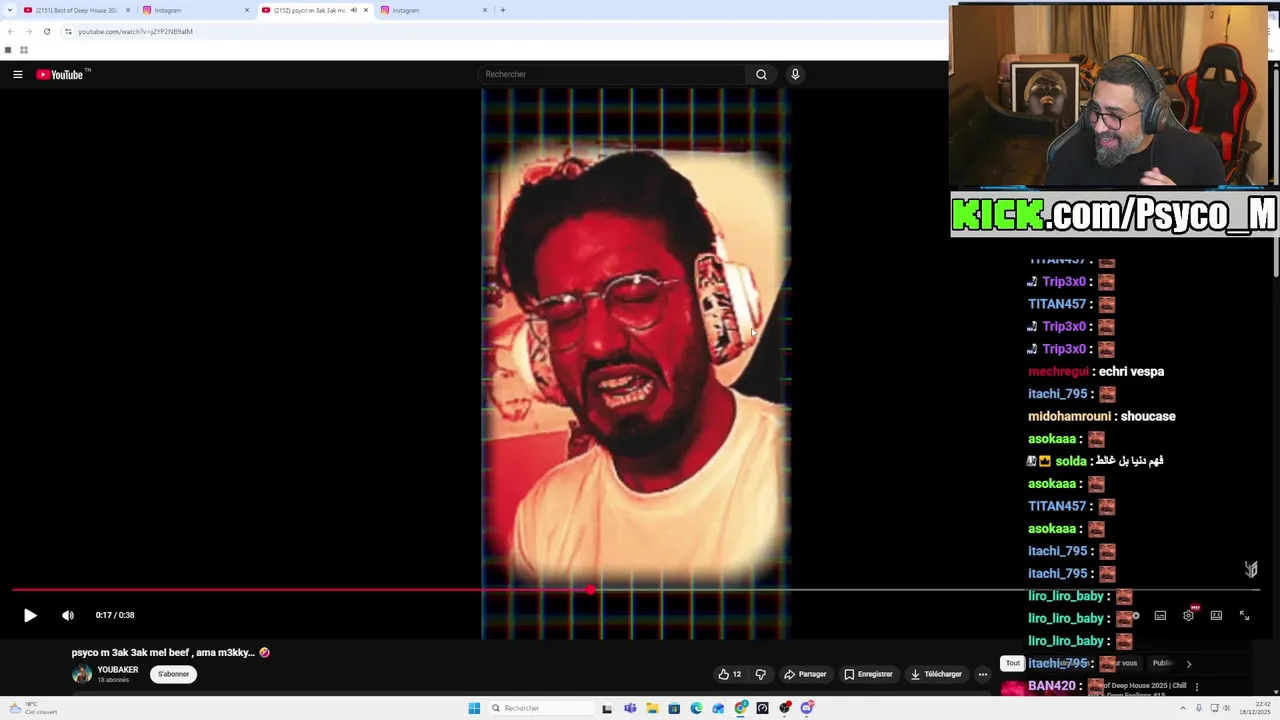
Task: Play the paused video
Action: [30, 615]
